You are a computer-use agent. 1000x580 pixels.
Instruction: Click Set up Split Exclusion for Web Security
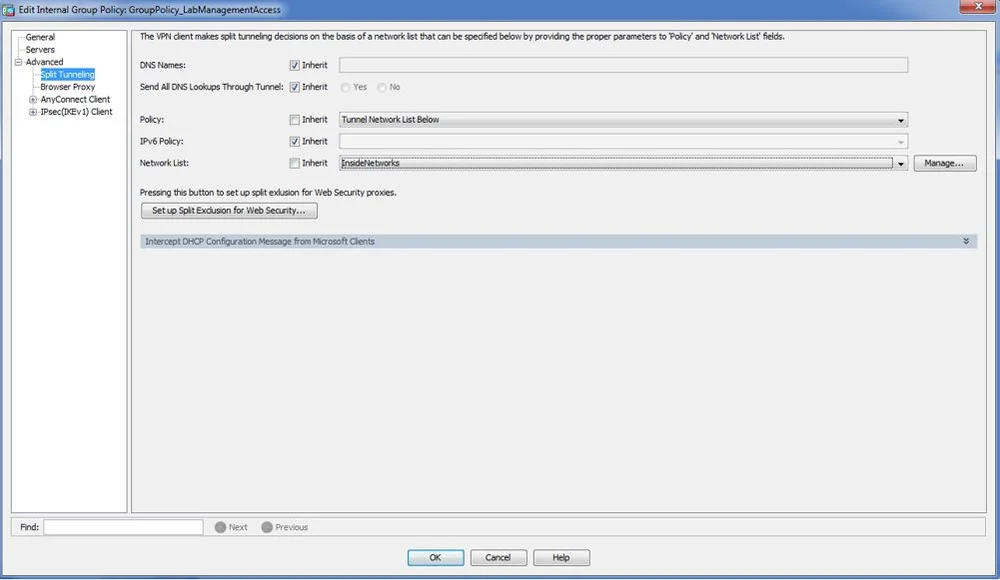click(228, 210)
